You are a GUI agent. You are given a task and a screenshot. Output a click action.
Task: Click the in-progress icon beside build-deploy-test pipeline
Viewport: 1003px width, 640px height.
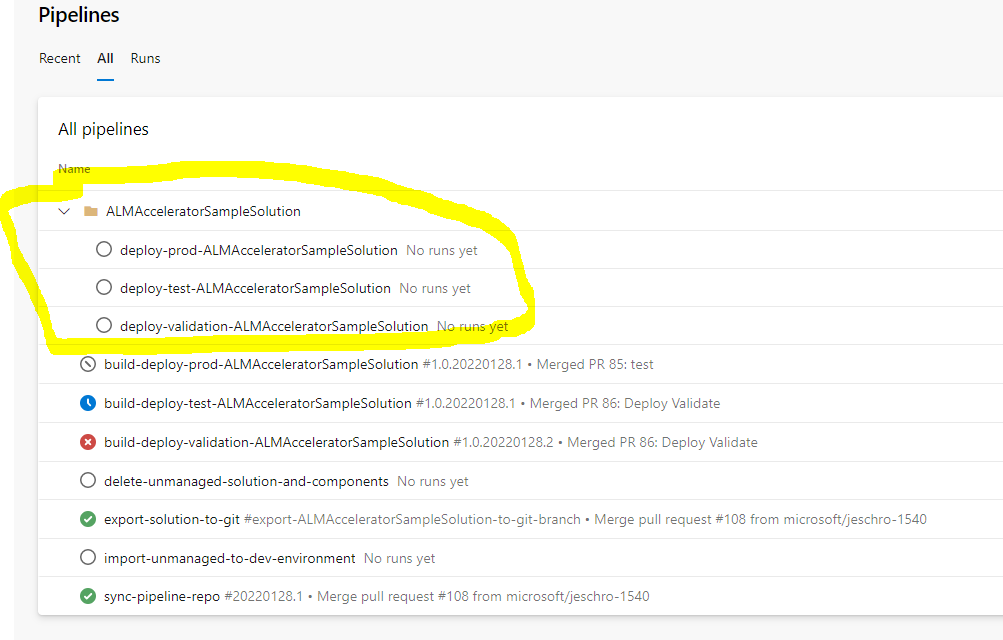tap(87, 403)
